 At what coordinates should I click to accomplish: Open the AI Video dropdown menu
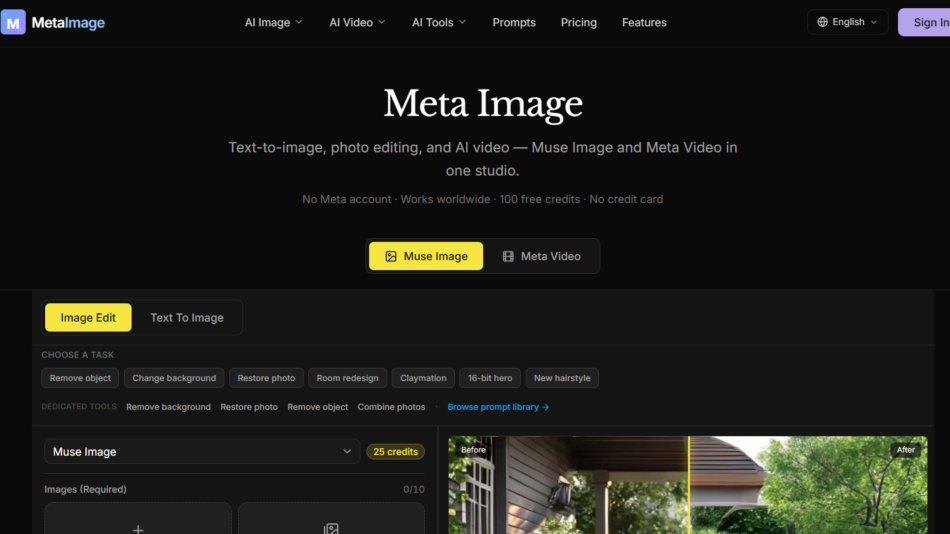tap(357, 22)
